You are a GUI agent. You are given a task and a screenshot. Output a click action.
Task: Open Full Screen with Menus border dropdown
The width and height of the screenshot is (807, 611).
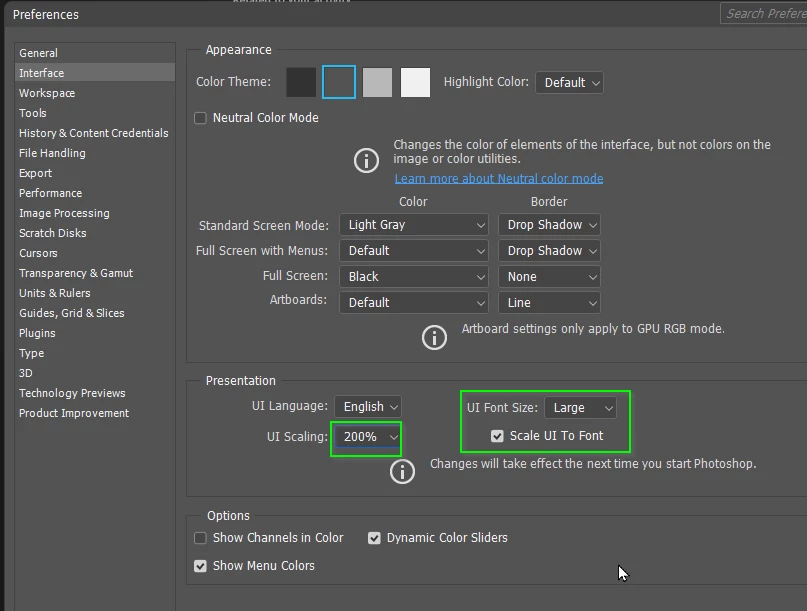549,251
